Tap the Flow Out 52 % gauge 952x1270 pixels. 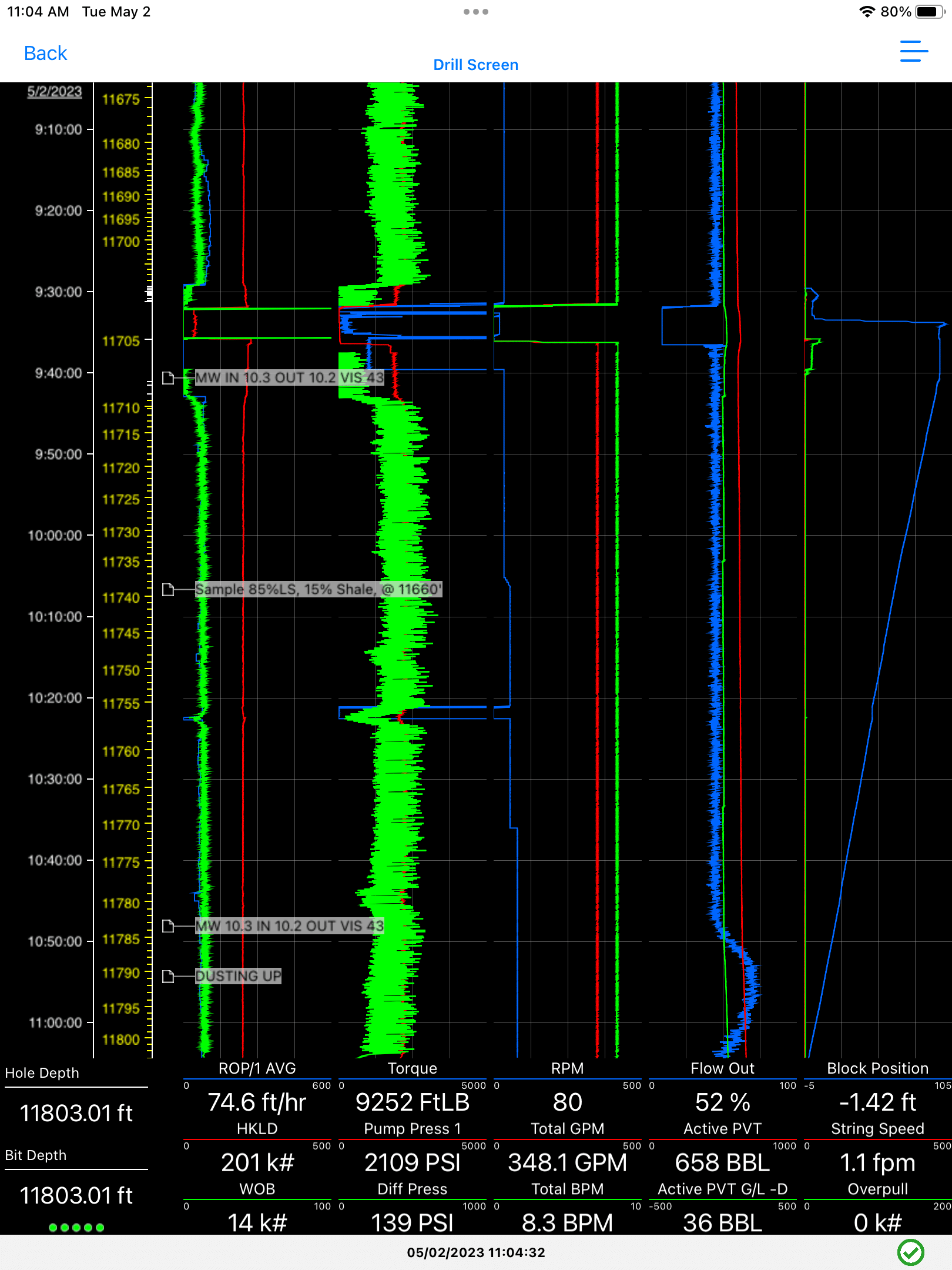(x=722, y=1102)
